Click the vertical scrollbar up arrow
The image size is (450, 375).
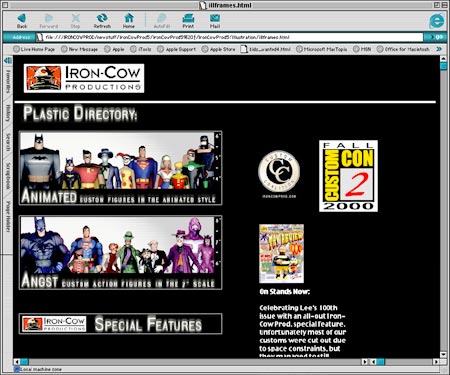(x=443, y=59)
